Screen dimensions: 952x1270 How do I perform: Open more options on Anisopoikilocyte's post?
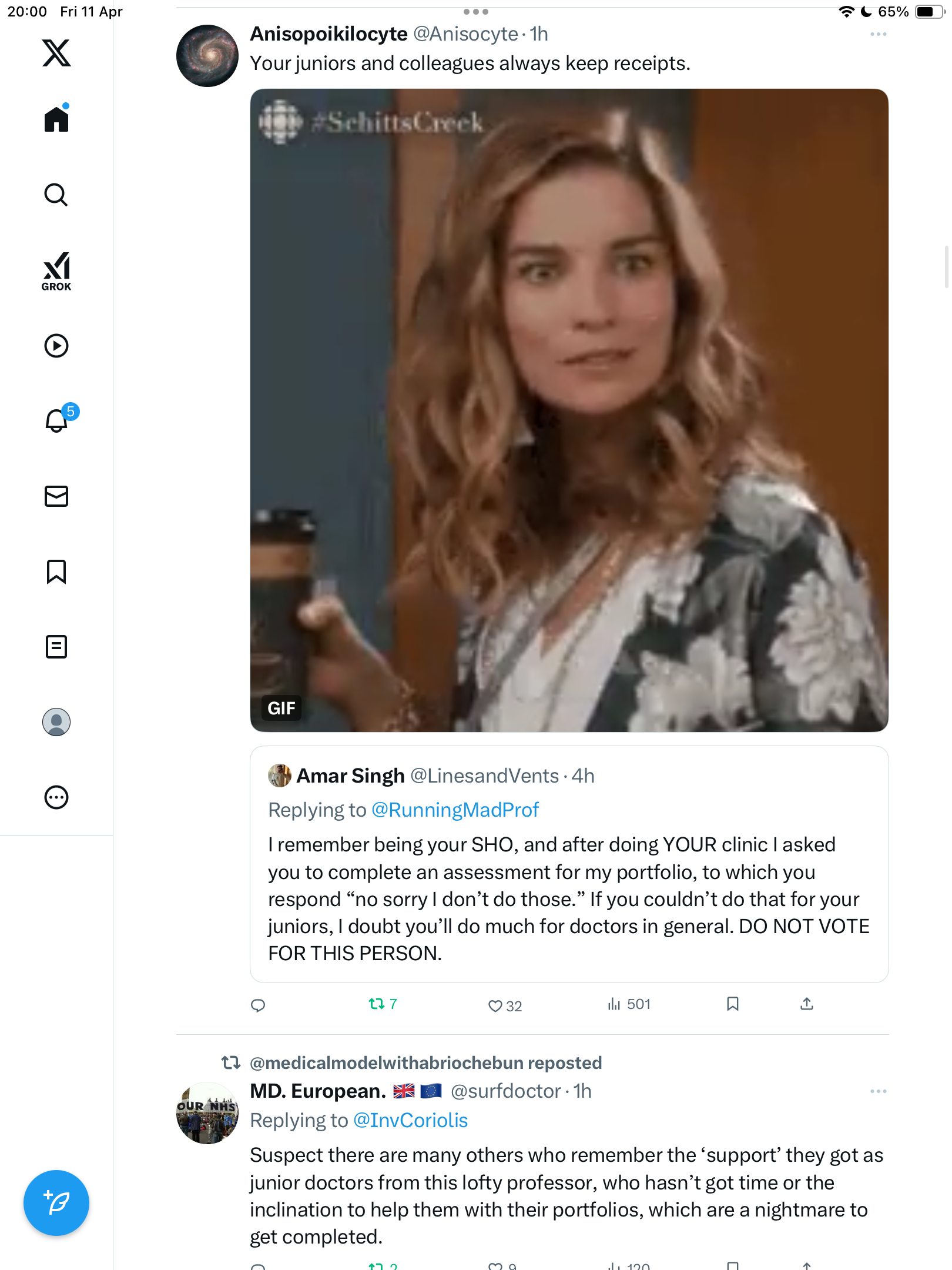click(x=878, y=34)
